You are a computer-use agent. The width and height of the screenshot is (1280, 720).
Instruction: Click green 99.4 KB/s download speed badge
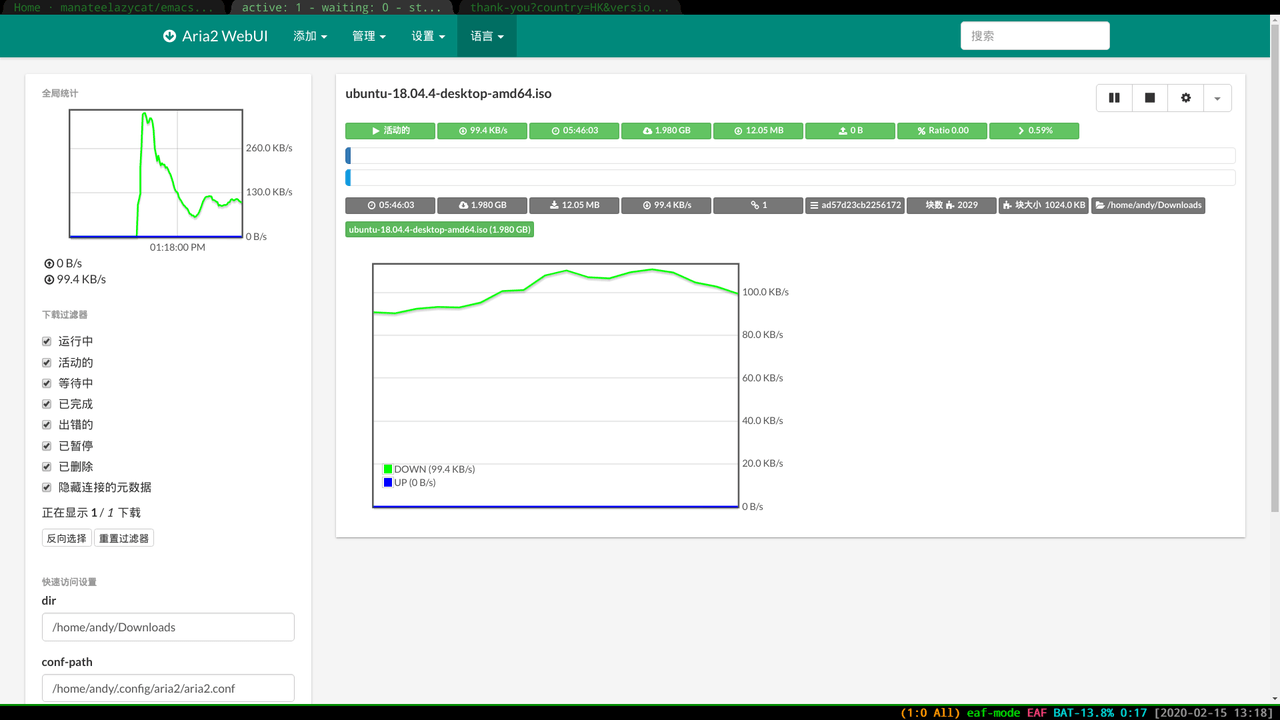click(x=482, y=131)
